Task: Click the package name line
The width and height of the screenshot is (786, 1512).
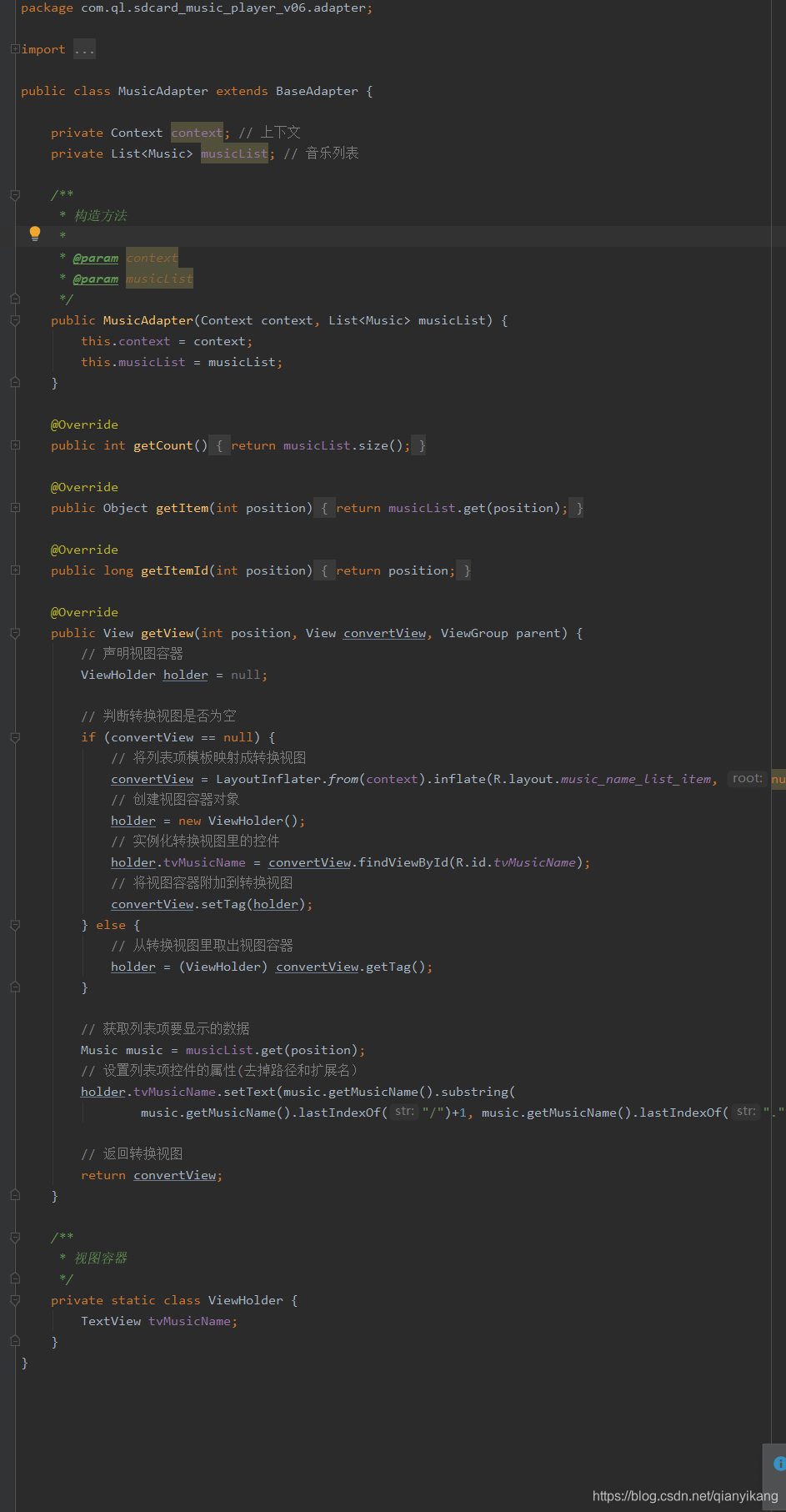Action: pos(197,8)
